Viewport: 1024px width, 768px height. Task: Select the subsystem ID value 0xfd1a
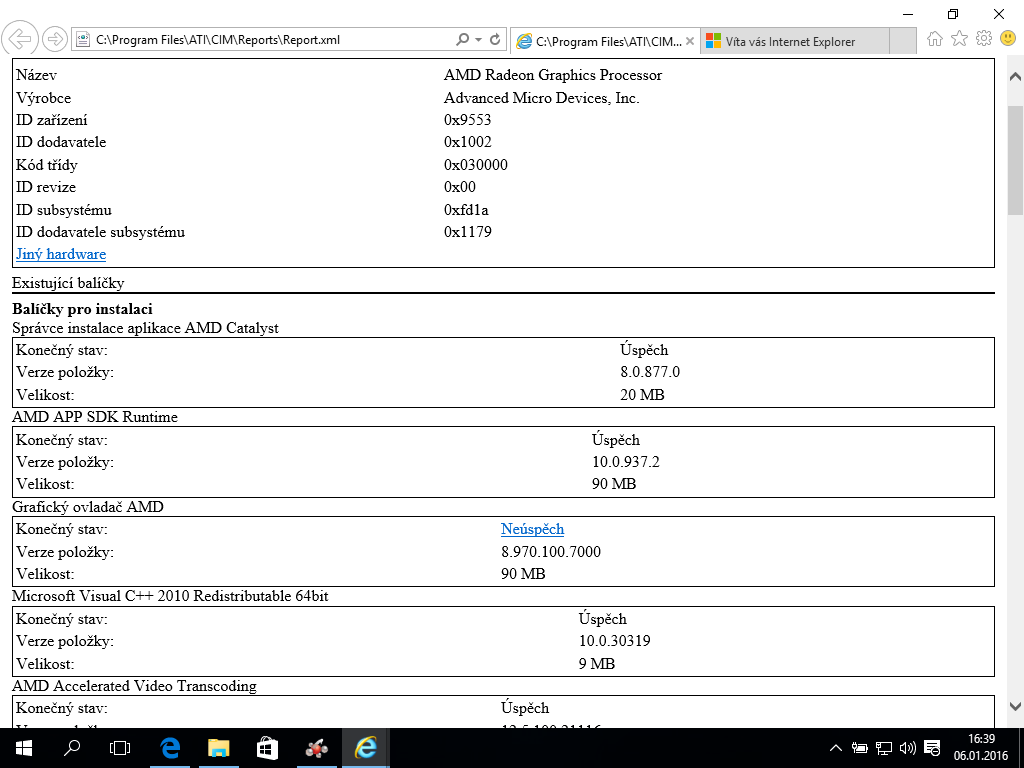466,210
